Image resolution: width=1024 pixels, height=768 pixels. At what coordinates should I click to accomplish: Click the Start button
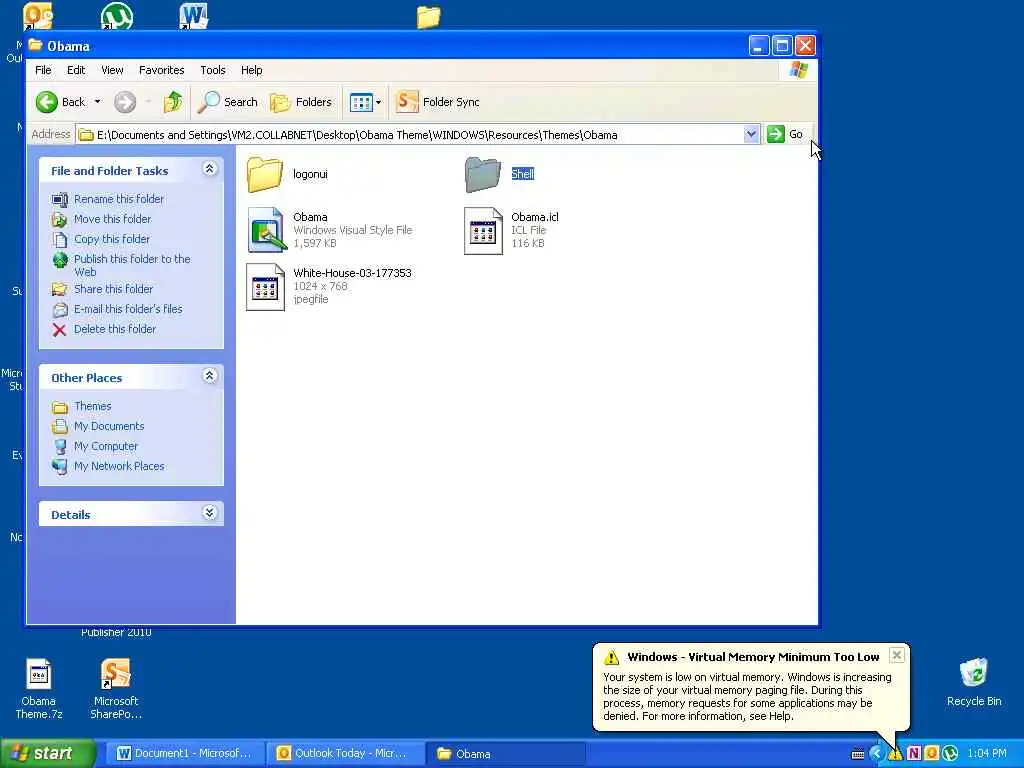pos(48,754)
